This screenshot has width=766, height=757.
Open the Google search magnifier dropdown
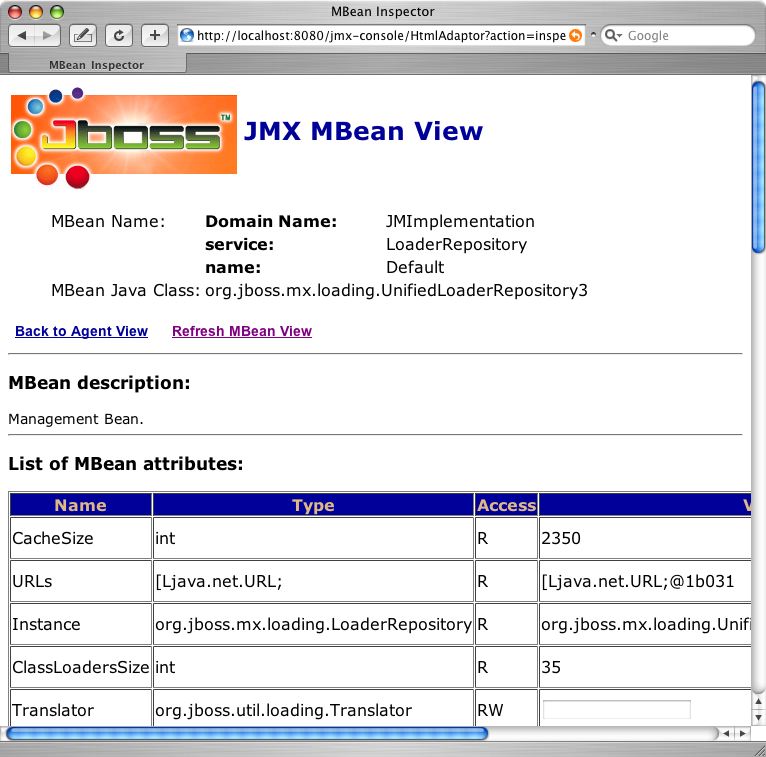coord(613,35)
